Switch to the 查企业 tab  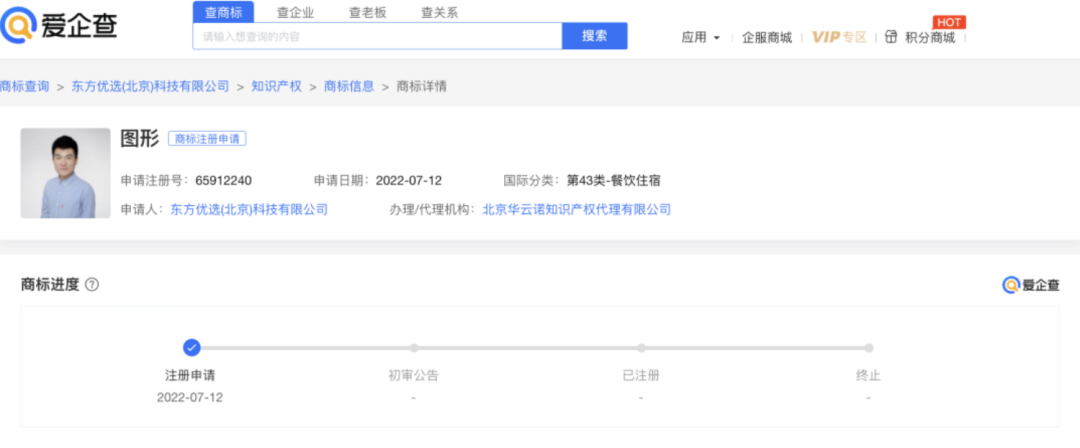tap(295, 12)
